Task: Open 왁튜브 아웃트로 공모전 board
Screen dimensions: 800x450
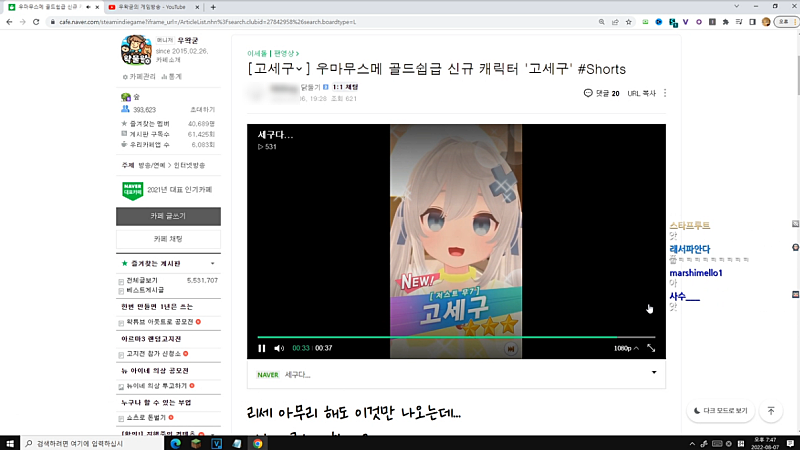Action: [160, 322]
